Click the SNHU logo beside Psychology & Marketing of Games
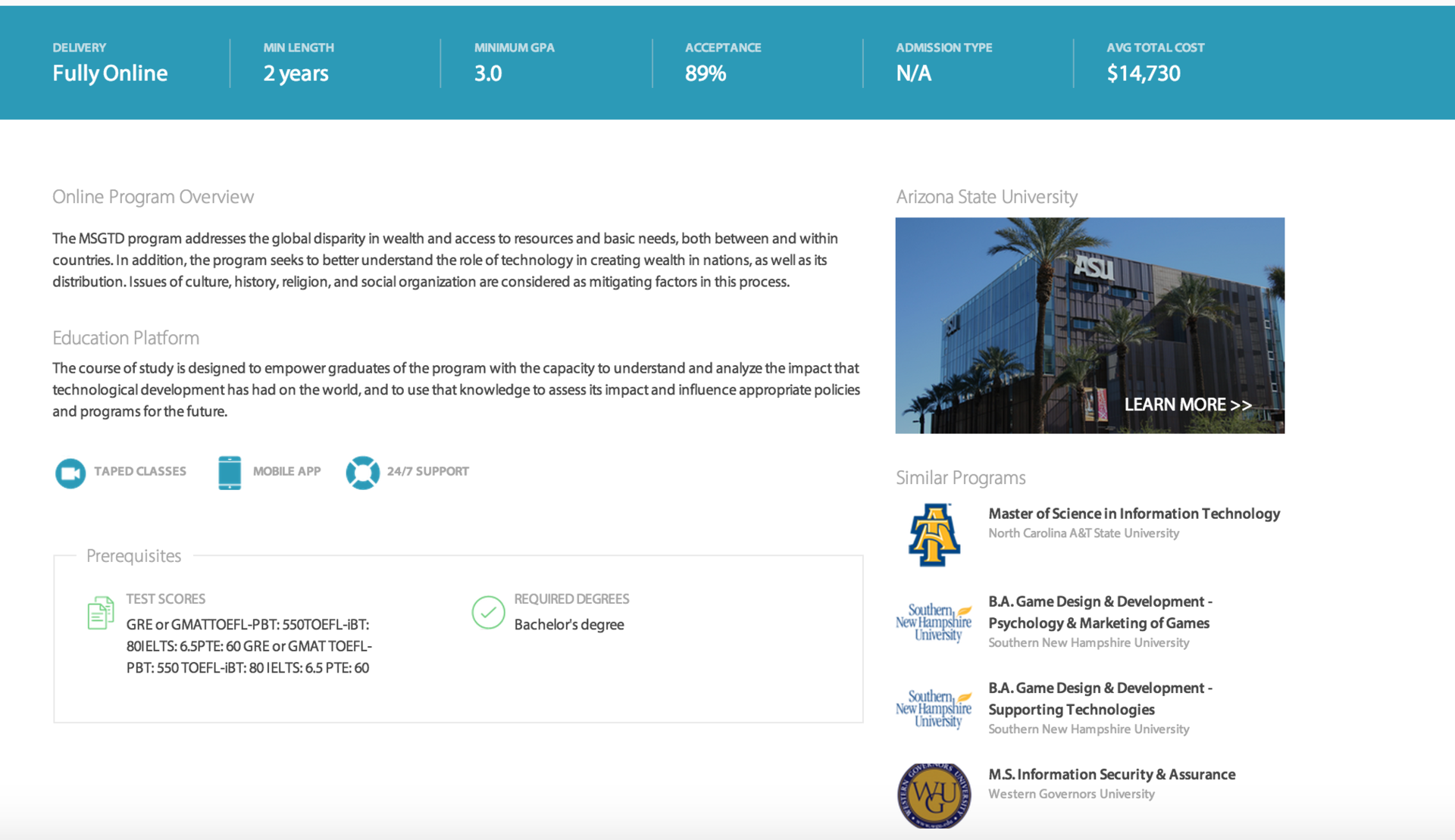The height and width of the screenshot is (840, 1455). pos(934,623)
